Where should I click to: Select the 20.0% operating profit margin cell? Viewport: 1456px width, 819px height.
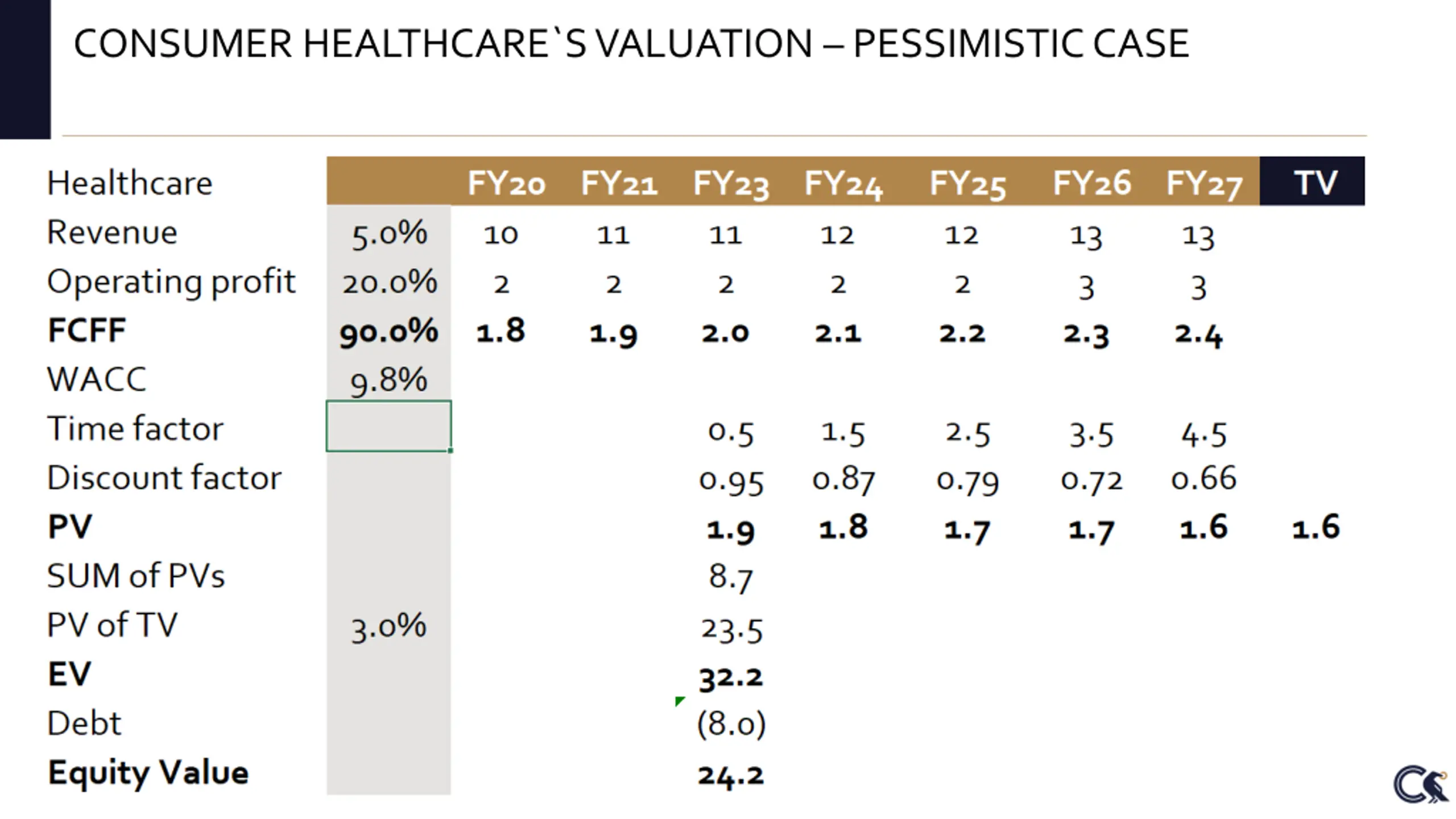[390, 282]
